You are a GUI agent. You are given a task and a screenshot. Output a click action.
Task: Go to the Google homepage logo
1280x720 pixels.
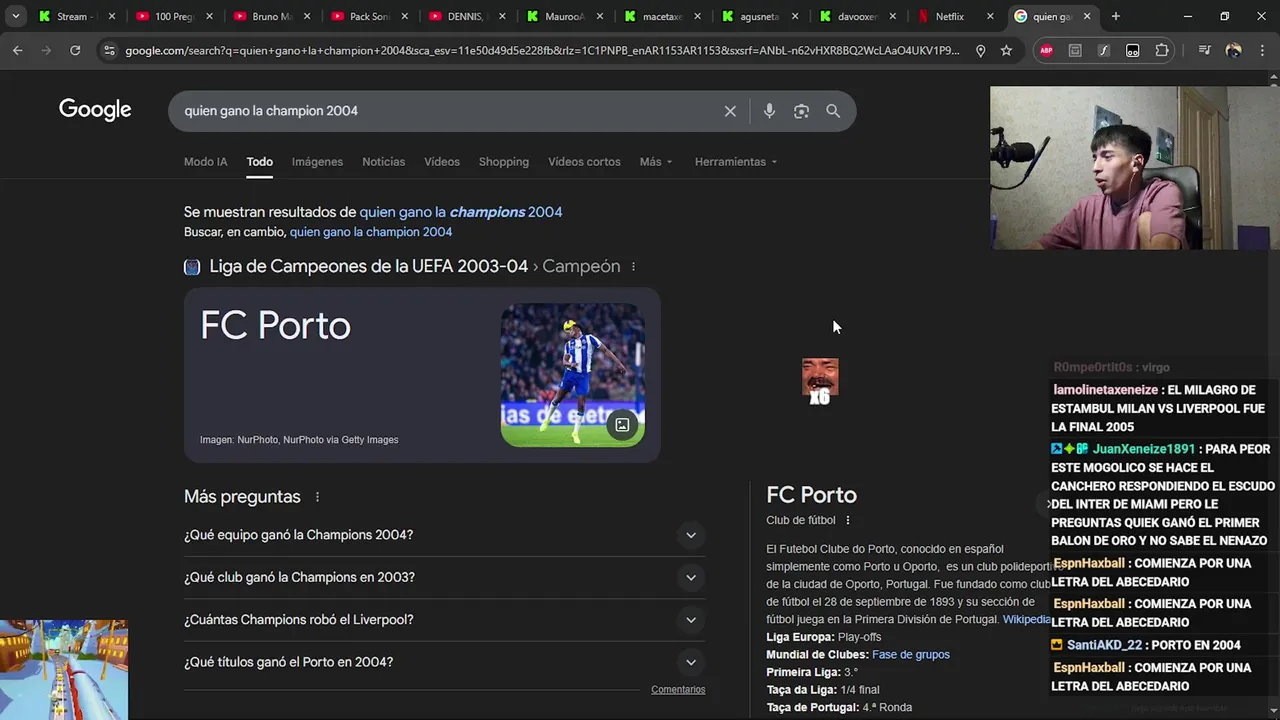[95, 110]
